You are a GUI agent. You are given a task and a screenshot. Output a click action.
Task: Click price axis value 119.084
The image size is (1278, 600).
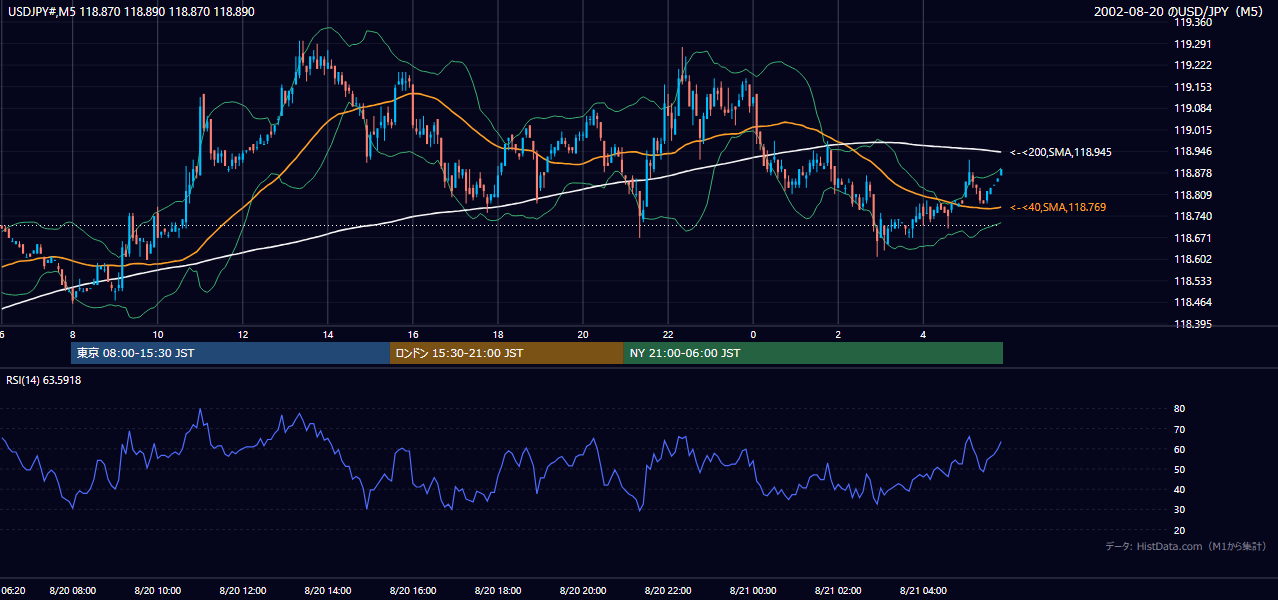1195,108
